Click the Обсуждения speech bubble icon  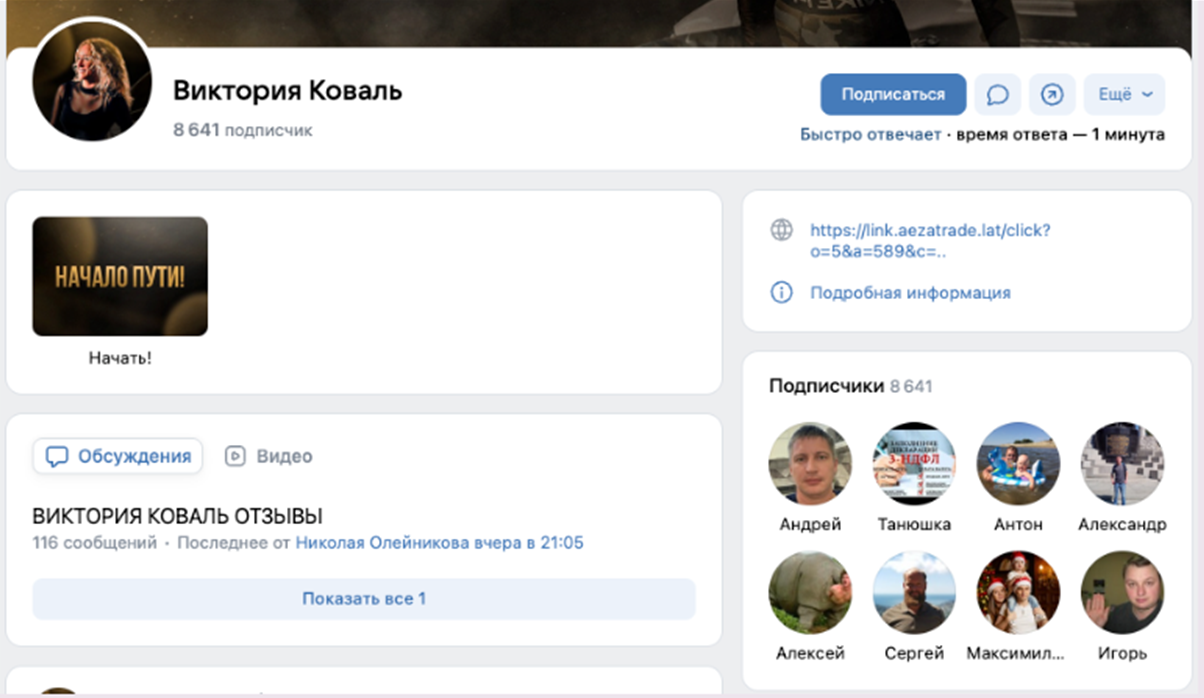57,456
